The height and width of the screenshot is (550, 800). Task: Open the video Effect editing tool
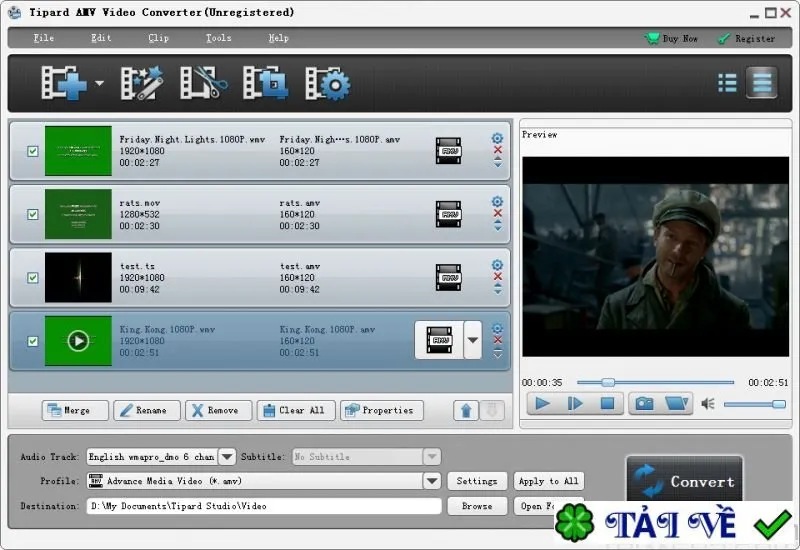(142, 83)
